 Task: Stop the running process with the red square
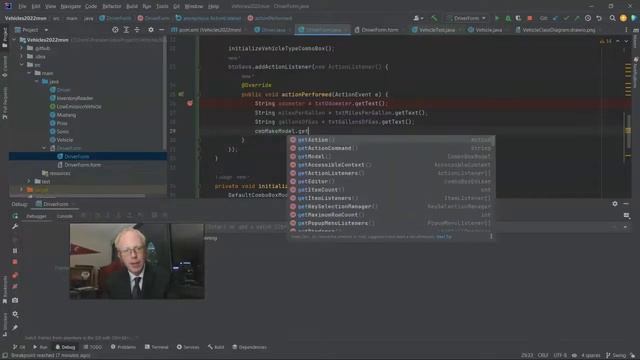(530, 18)
